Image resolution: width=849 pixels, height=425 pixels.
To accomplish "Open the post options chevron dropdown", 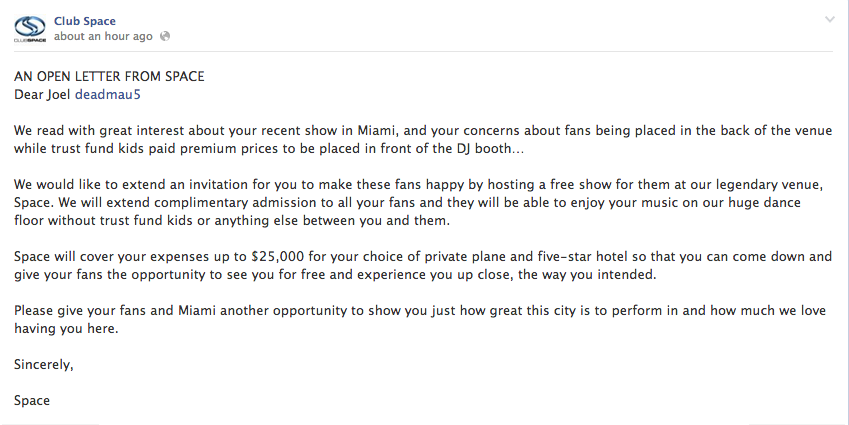I will pyautogui.click(x=829, y=20).
